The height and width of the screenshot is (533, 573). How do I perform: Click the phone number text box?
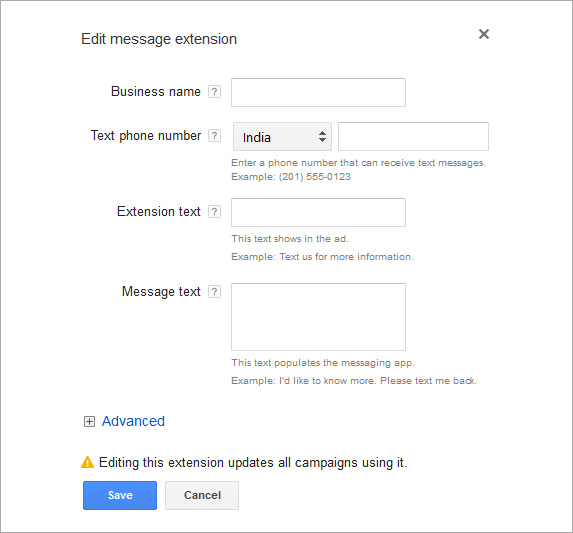(413, 137)
